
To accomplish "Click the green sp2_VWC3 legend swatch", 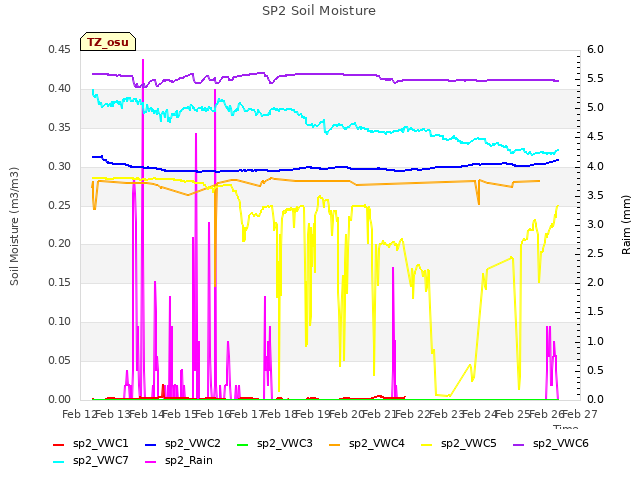I will tap(243, 444).
